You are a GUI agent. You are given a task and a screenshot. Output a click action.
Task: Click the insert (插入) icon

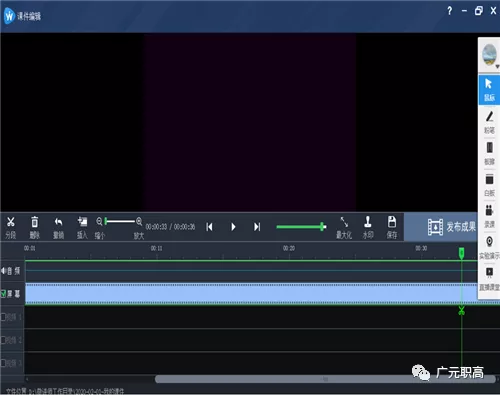(82, 227)
